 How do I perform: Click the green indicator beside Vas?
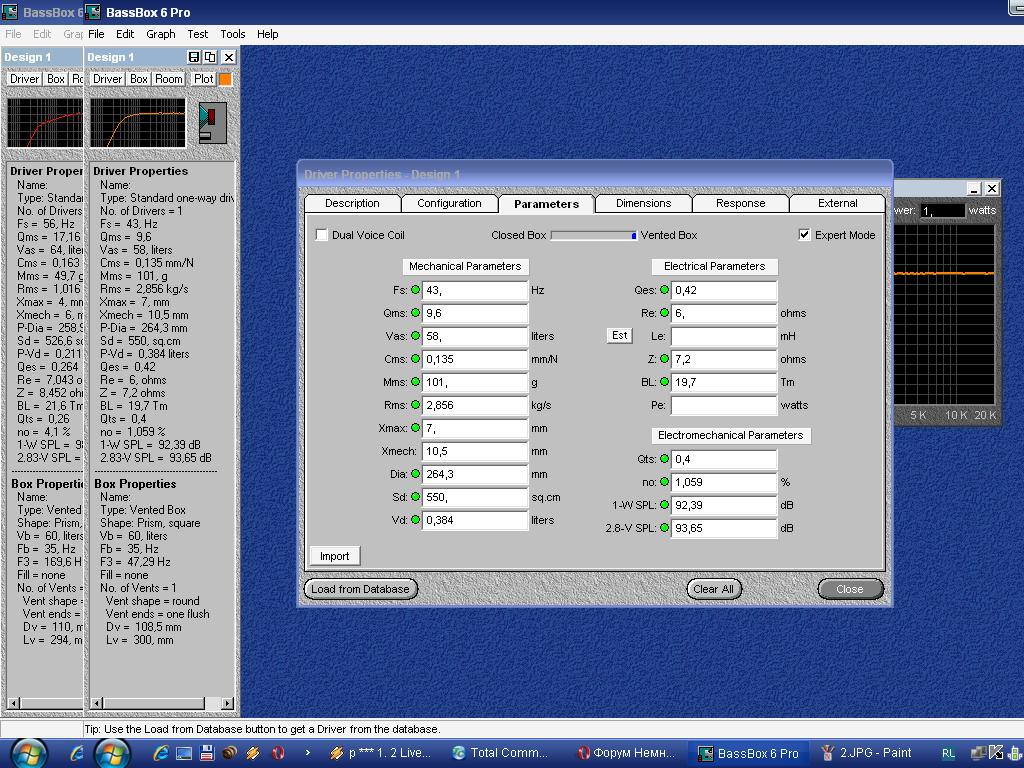(415, 336)
